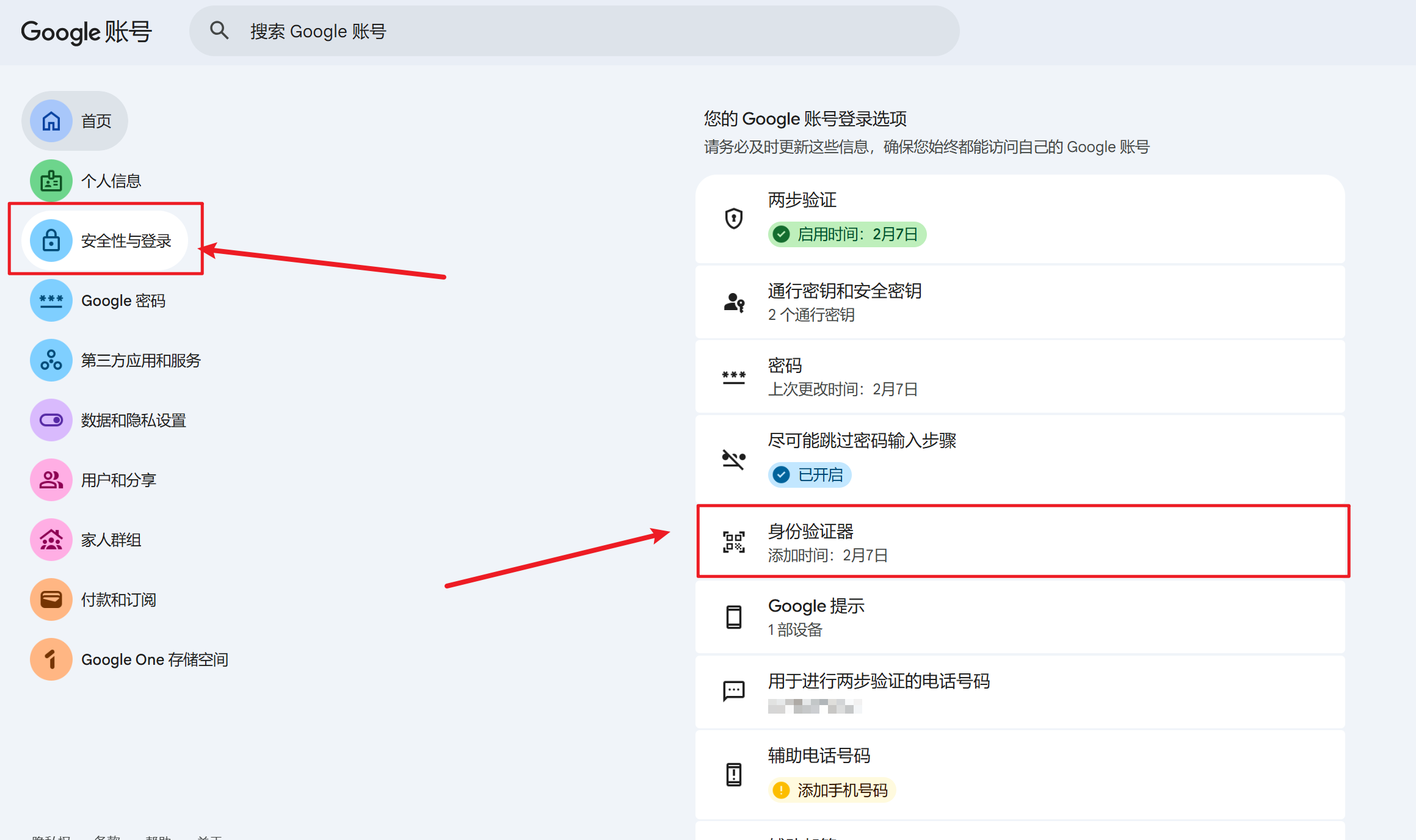
Task: Click the '请务必及时更新这些信息' description line
Action: (x=926, y=147)
